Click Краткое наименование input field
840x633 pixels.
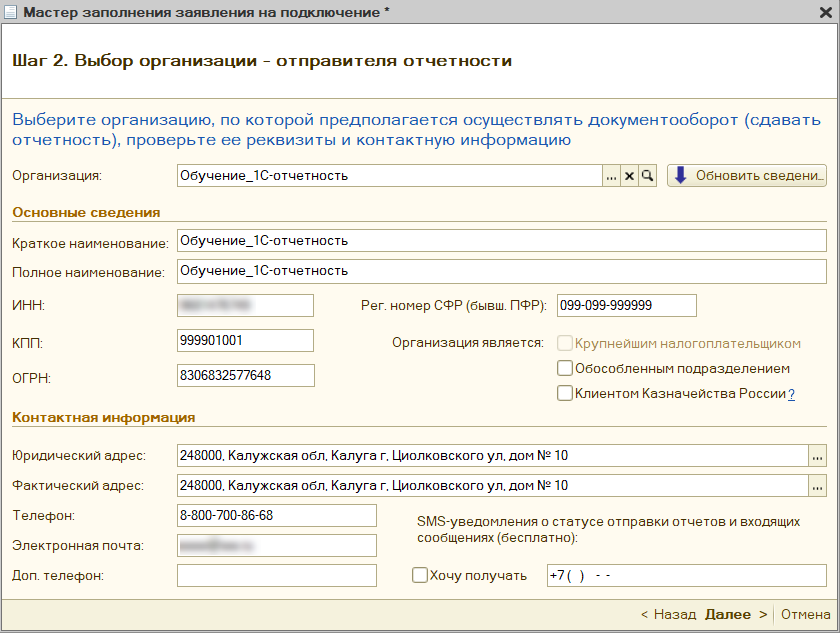coord(500,241)
